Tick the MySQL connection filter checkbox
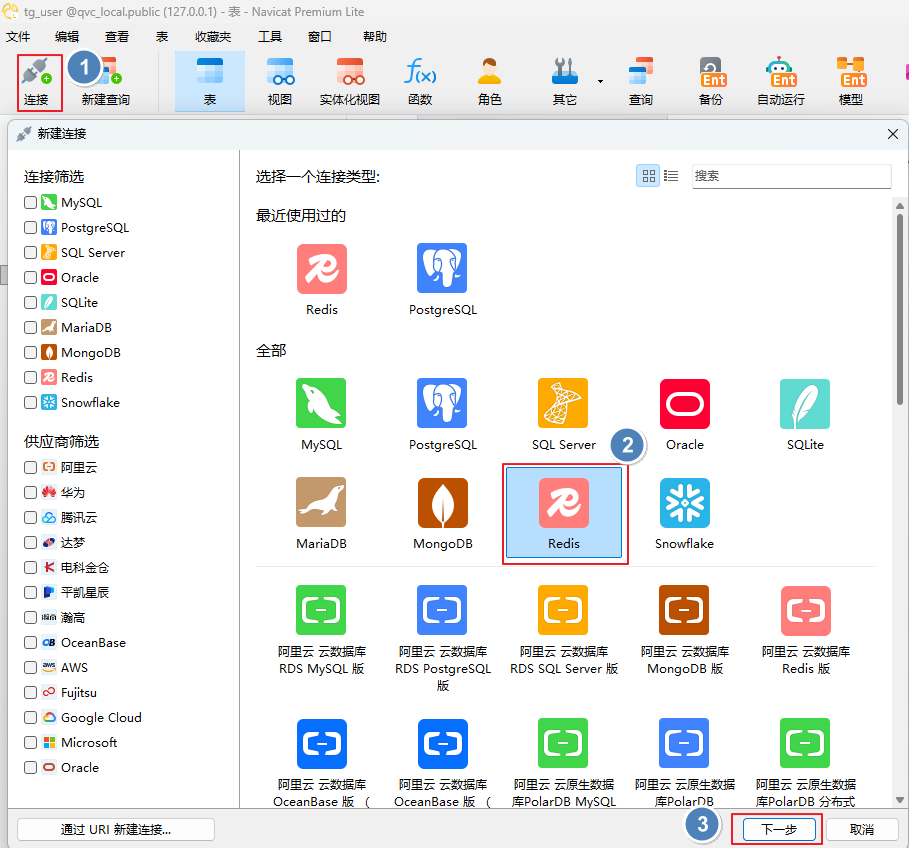 point(30,202)
